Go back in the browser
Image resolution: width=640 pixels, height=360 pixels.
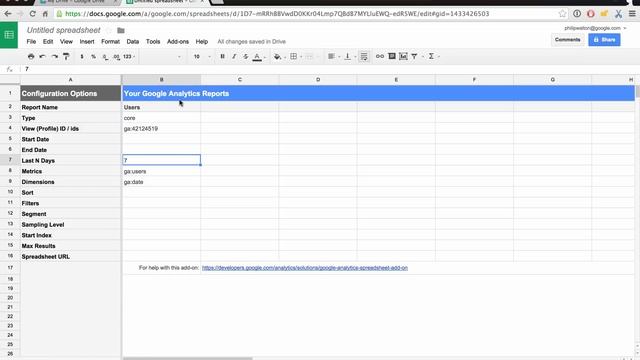8,13
